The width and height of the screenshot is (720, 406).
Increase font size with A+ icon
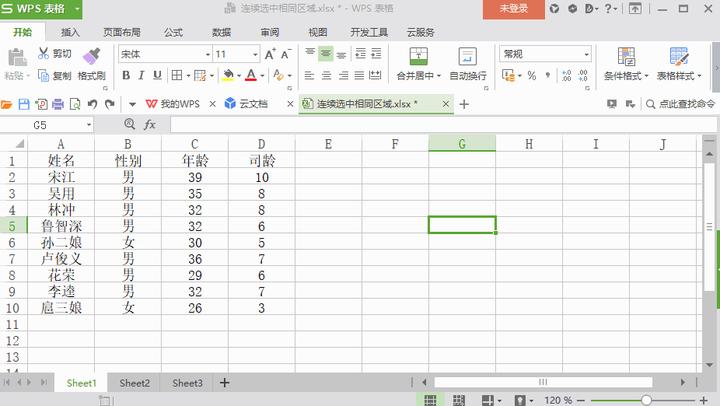click(270, 54)
